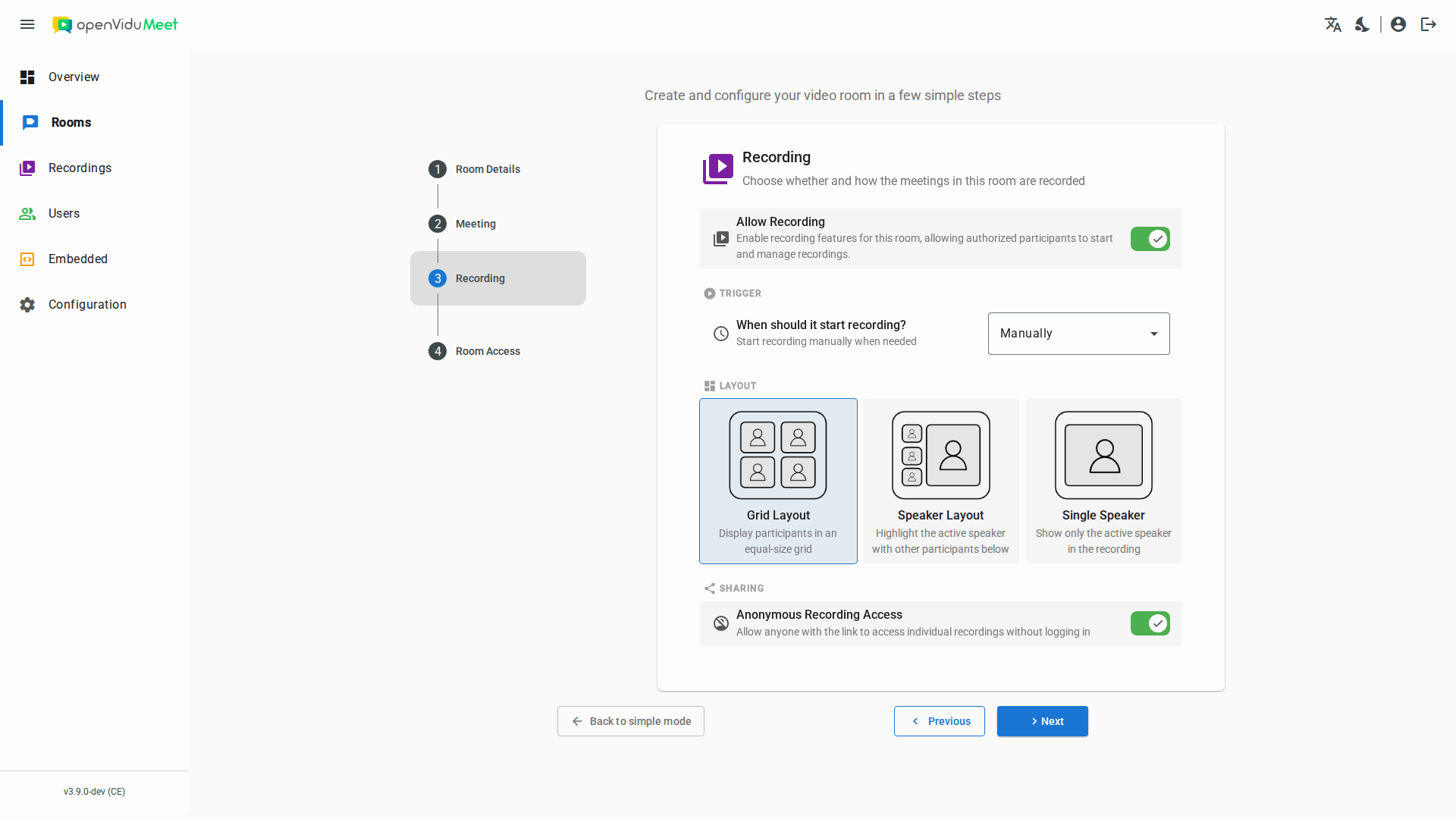The height and width of the screenshot is (819, 1456).
Task: Turn off the Allow Recording toggle
Action: (x=1150, y=239)
